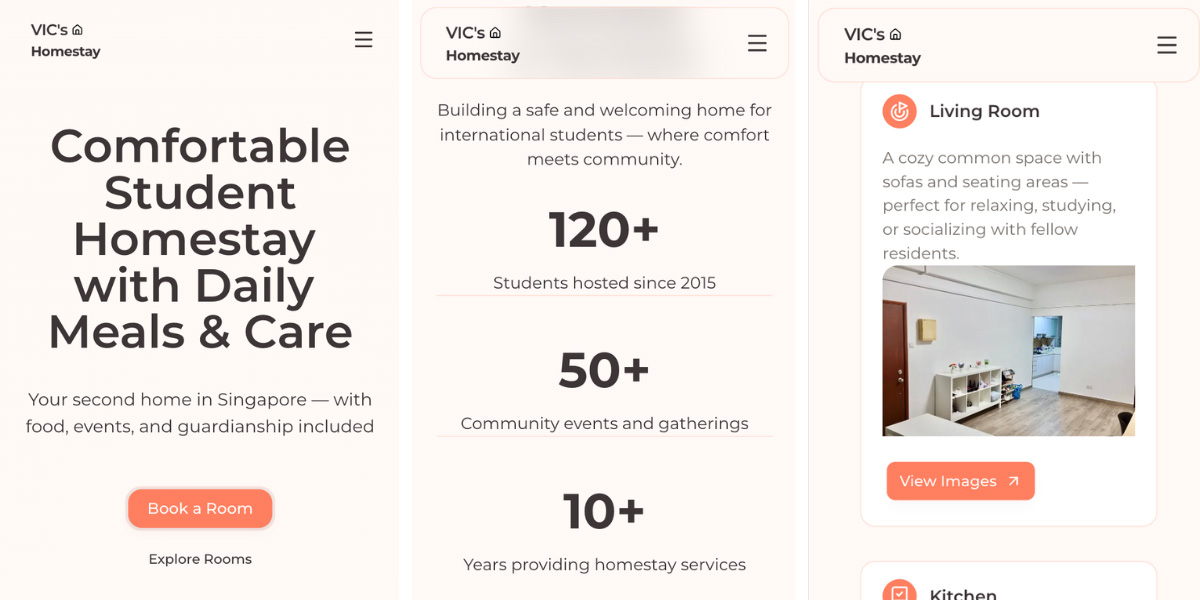Open the hamburger menu above the Living Room card

1166,45
